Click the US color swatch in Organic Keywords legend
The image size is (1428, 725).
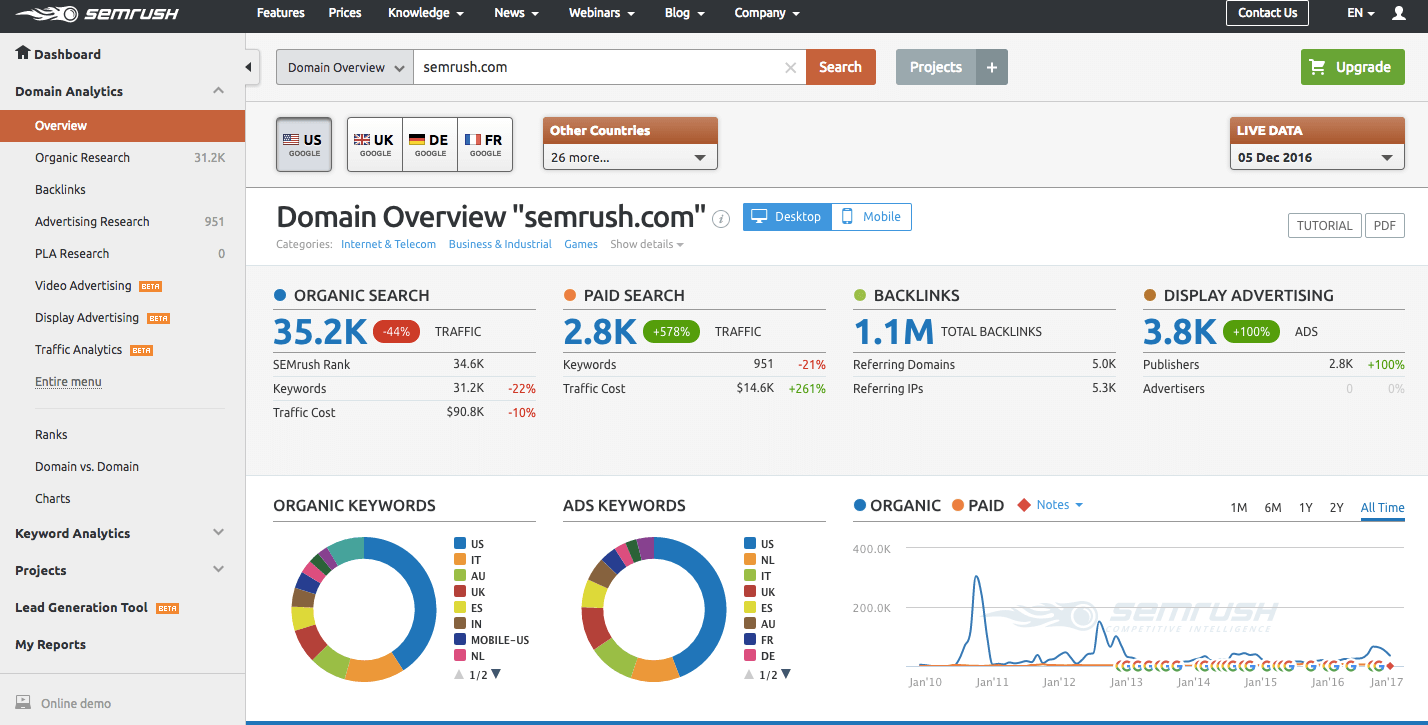coord(460,544)
